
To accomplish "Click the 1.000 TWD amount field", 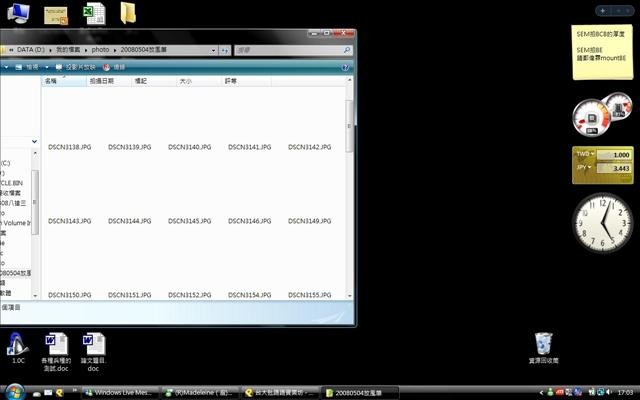I will point(614,155).
